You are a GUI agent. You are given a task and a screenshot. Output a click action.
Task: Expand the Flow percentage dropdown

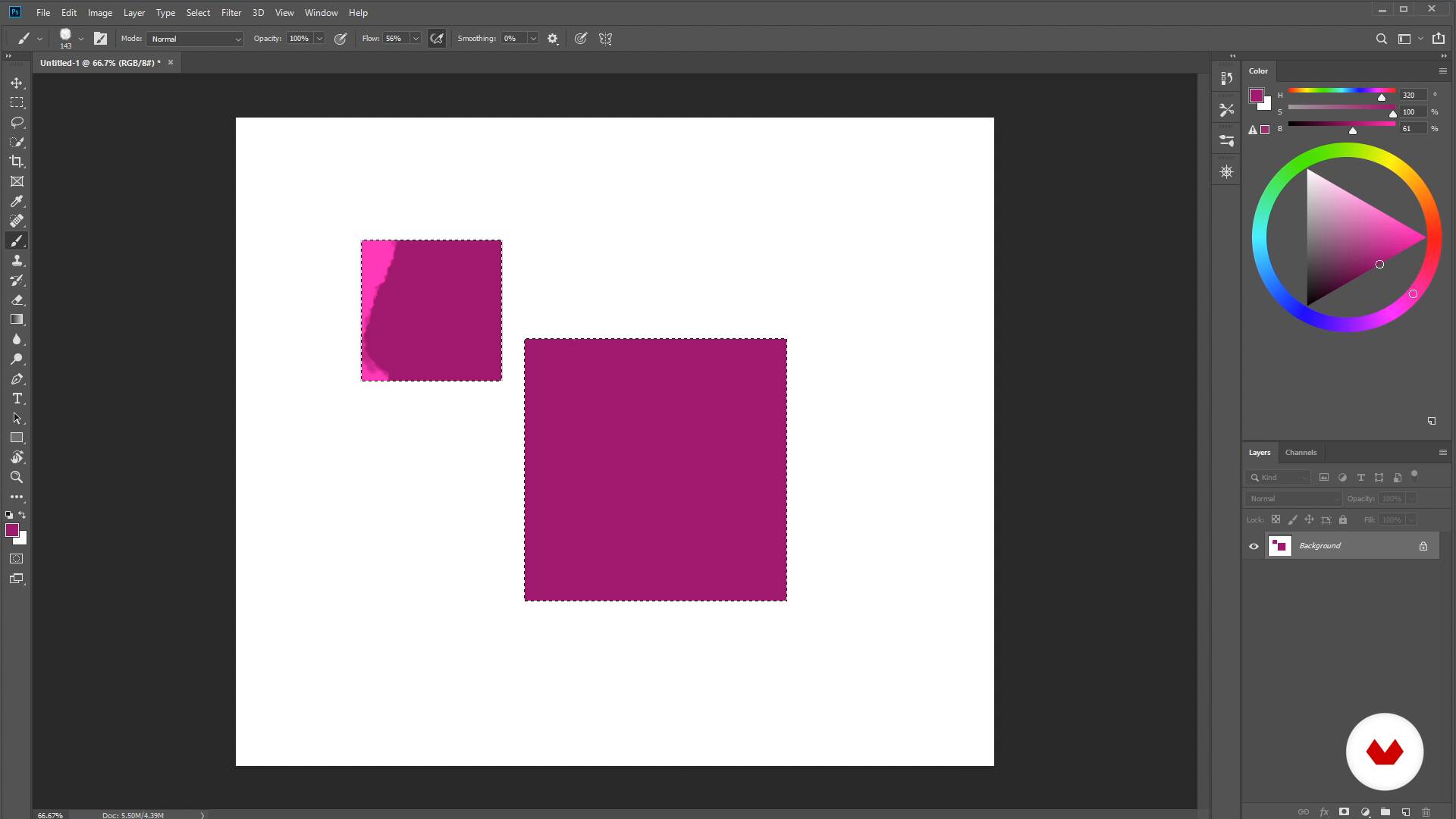416,39
